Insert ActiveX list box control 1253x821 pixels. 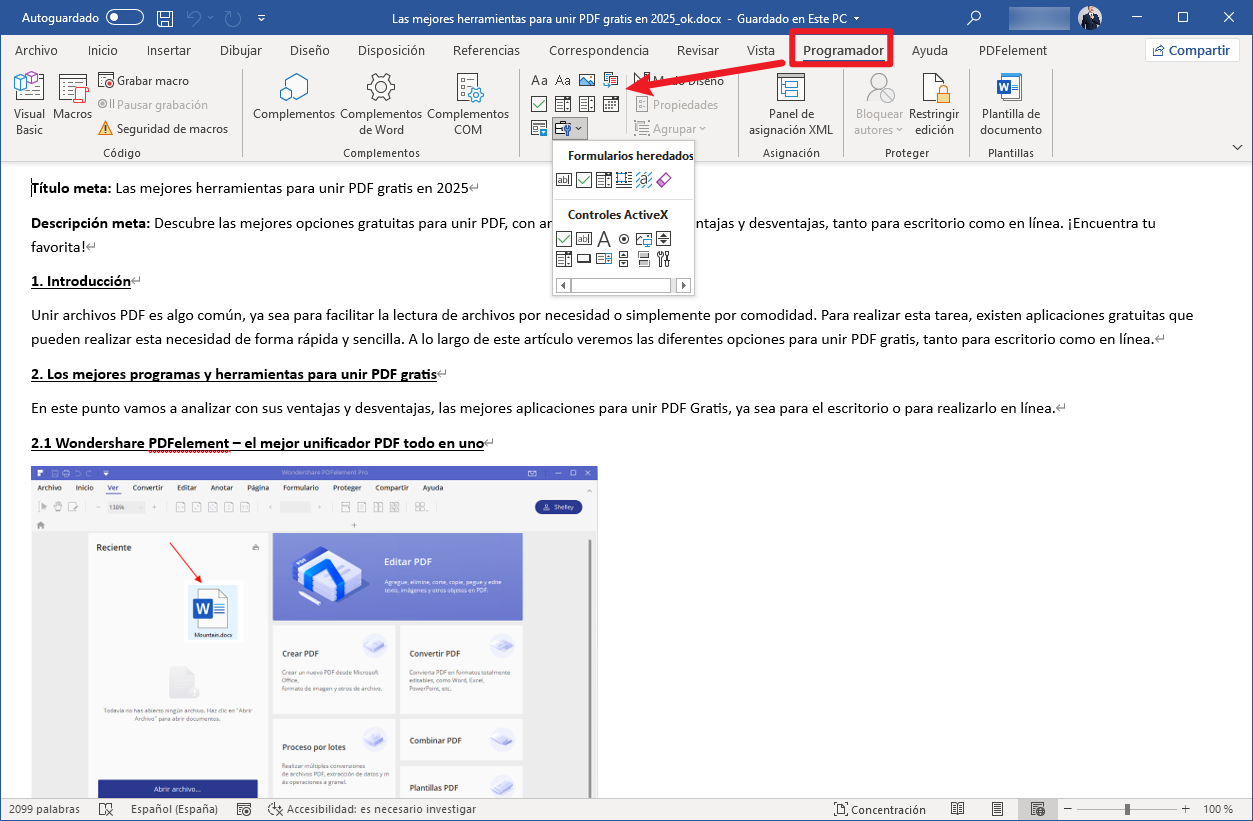click(x=604, y=259)
